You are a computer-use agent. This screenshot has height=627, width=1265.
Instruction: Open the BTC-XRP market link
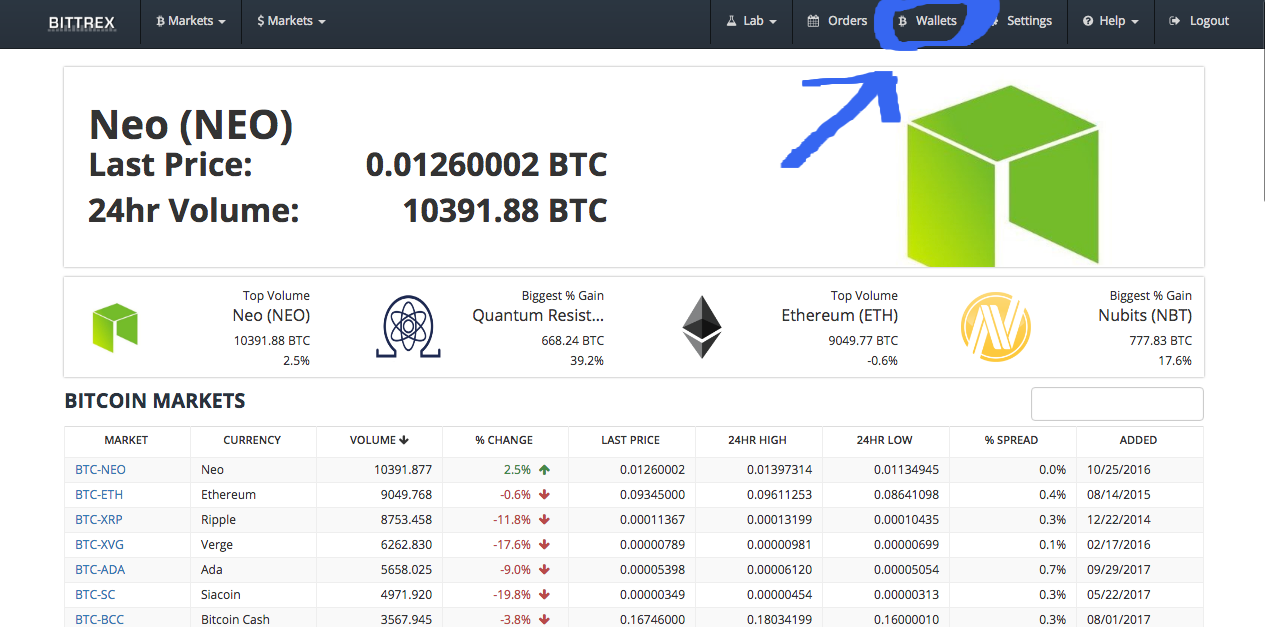(99, 520)
